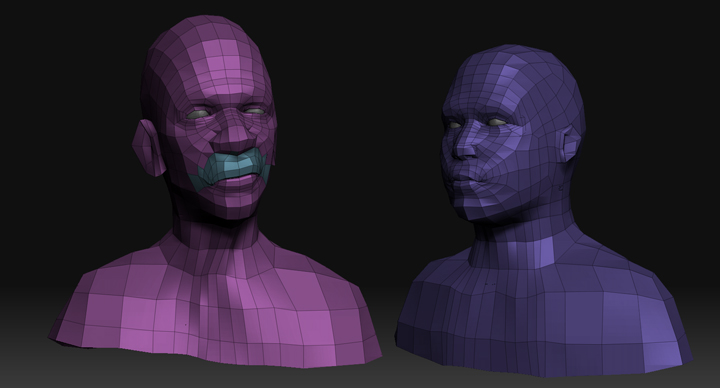The image size is (720, 388).
Task: Click the purple bust's eyeball nearest the ear
Action: tap(497, 122)
